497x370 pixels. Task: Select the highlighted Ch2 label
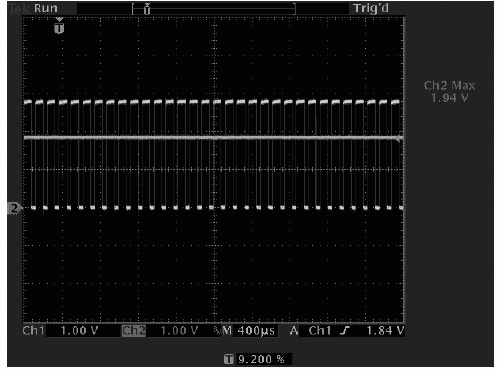click(x=134, y=331)
